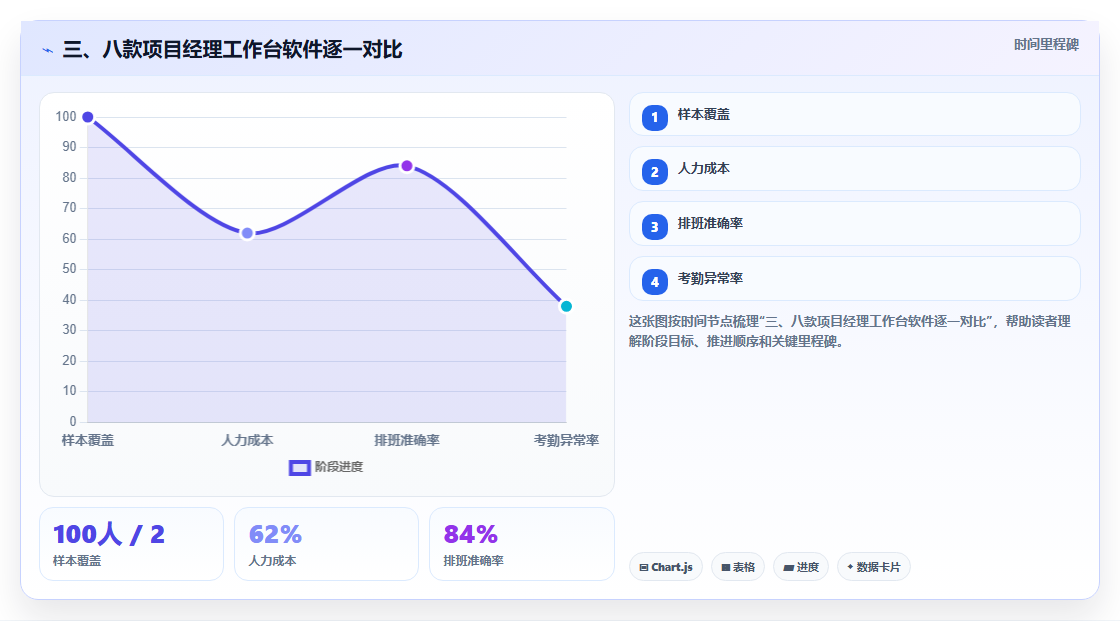Click the x-axis label 排班准确率

click(x=406, y=440)
